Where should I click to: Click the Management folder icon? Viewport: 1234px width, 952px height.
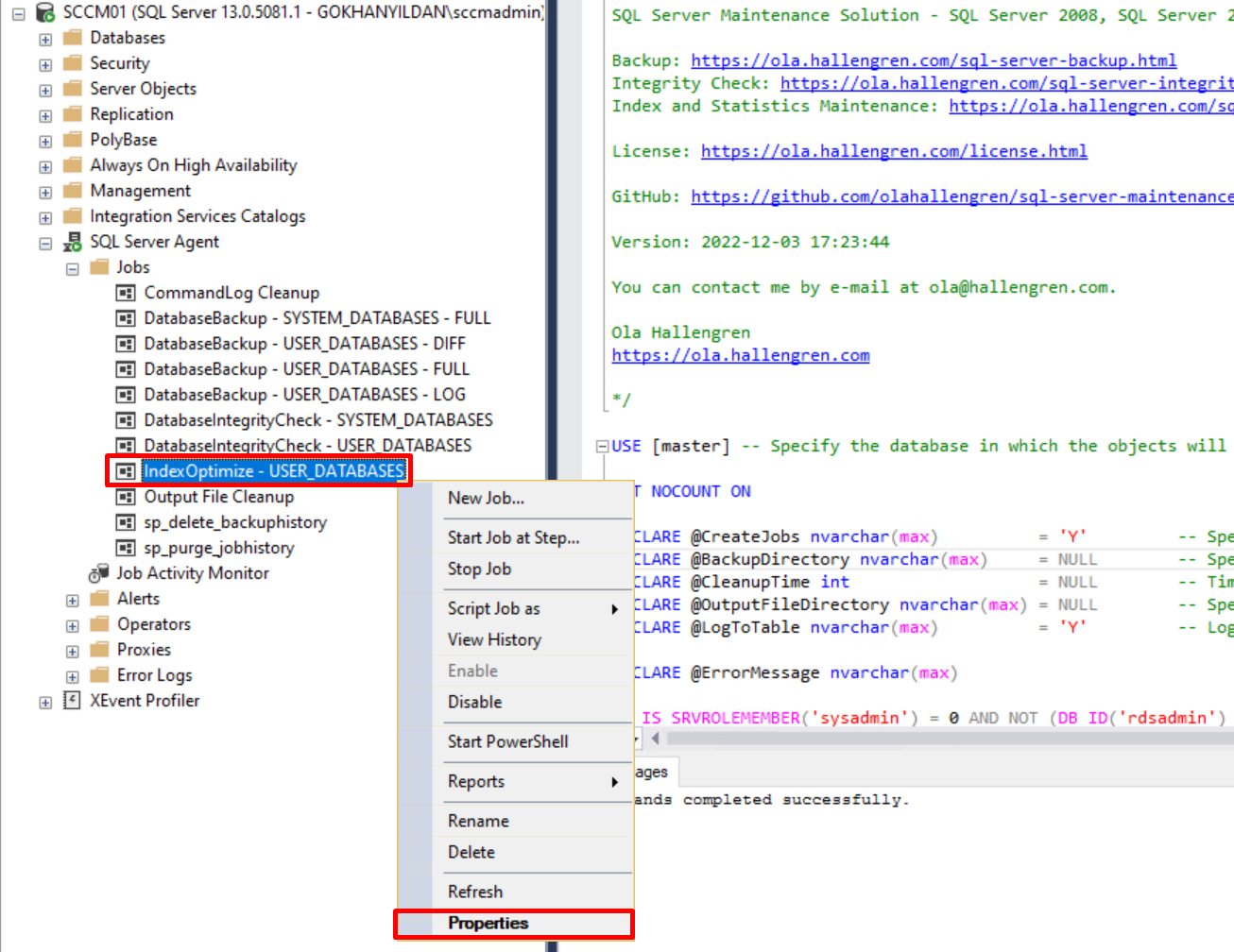pyautogui.click(x=72, y=191)
